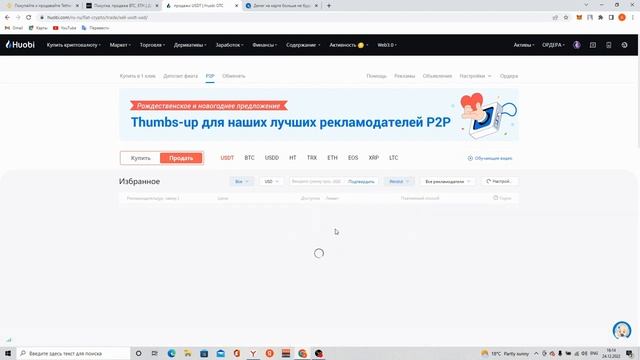The height and width of the screenshot is (360, 640).
Task: Click the share page icon in address bar
Action: (x=555, y=18)
